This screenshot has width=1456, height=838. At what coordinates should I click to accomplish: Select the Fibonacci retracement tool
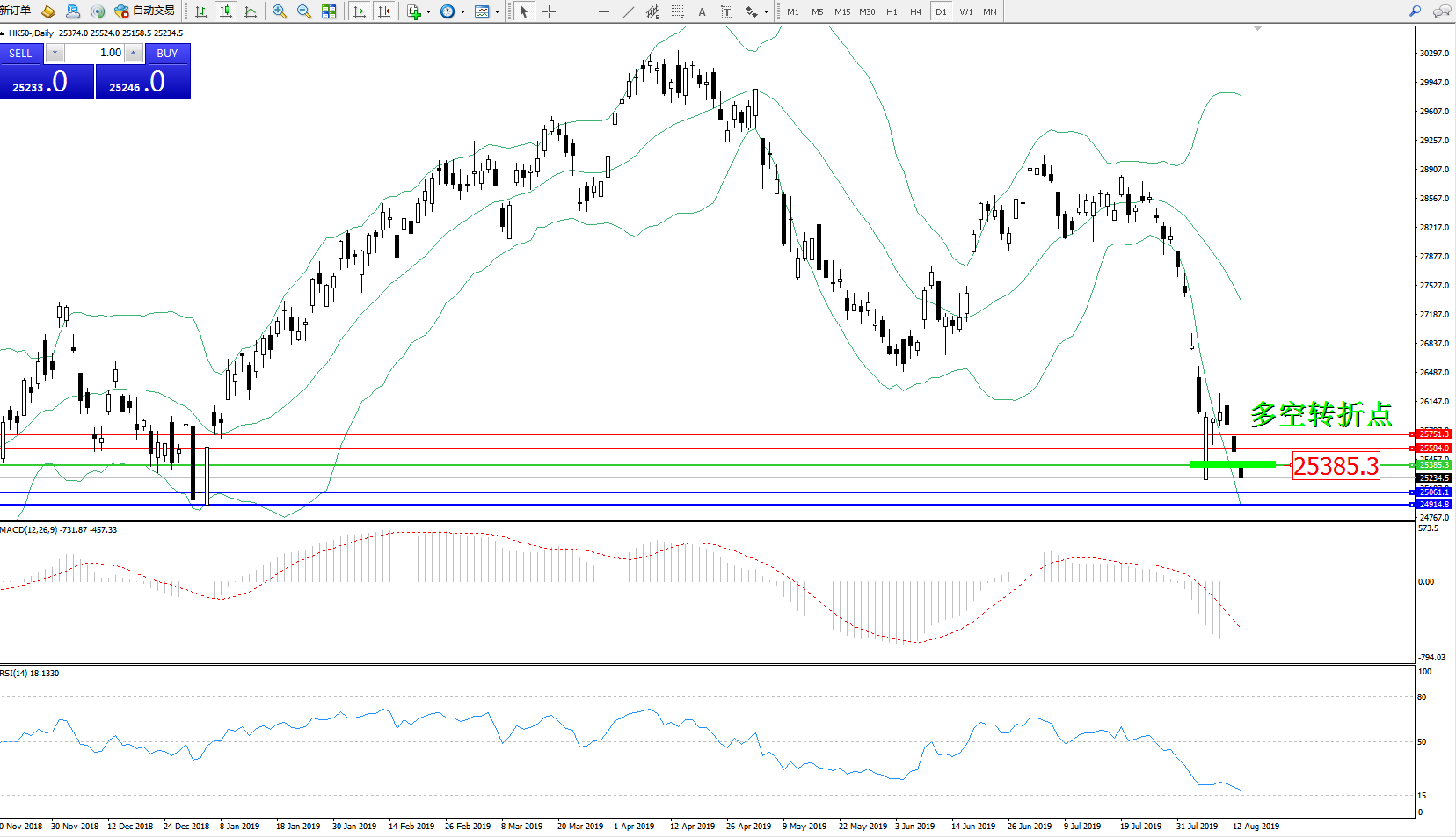[x=677, y=11]
